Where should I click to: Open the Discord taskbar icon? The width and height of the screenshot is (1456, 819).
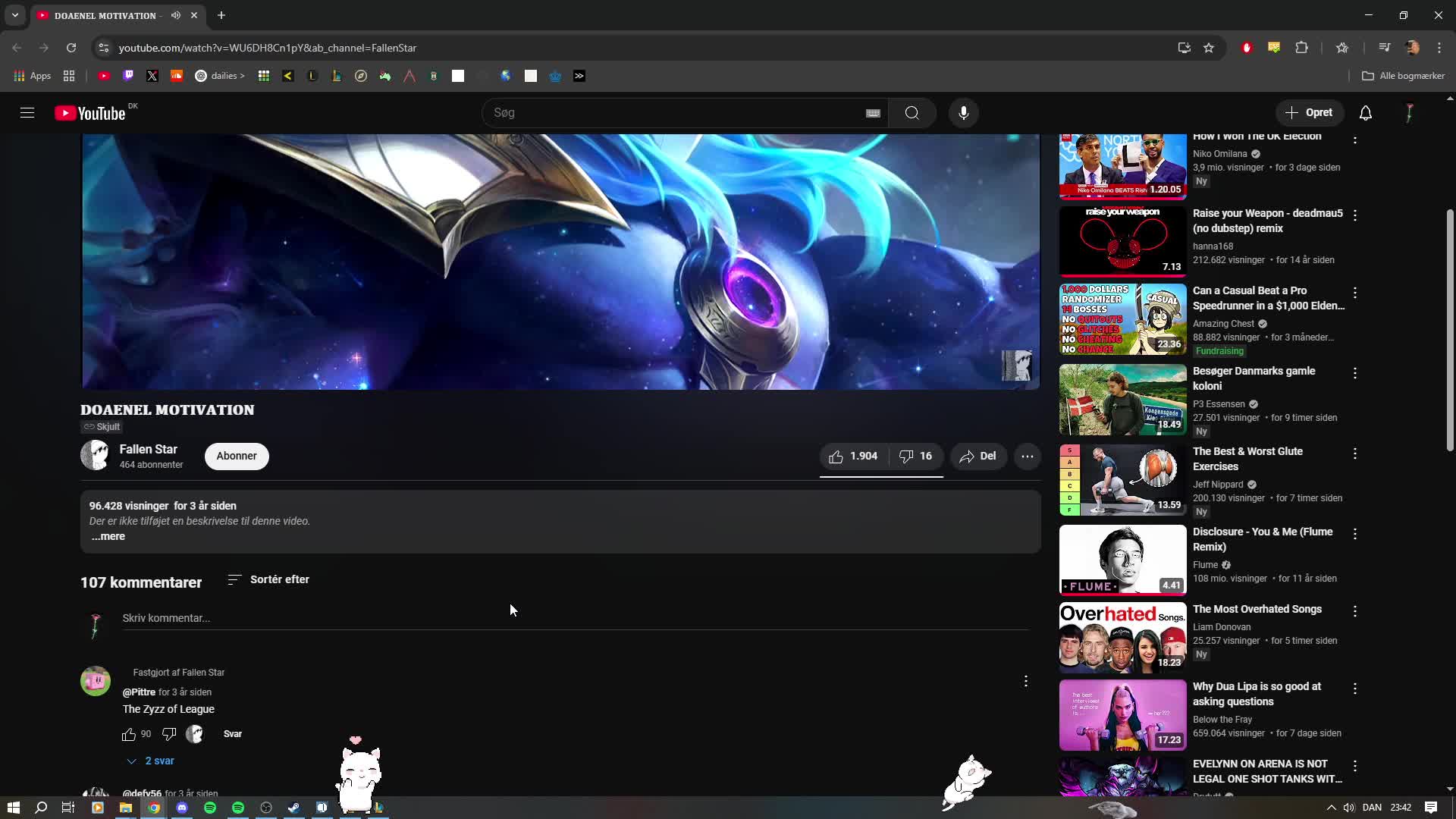tap(182, 808)
